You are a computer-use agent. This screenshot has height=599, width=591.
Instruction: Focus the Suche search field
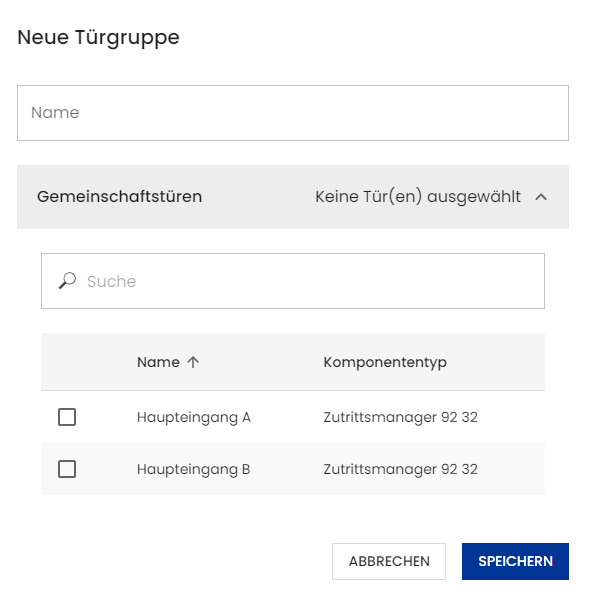point(293,281)
